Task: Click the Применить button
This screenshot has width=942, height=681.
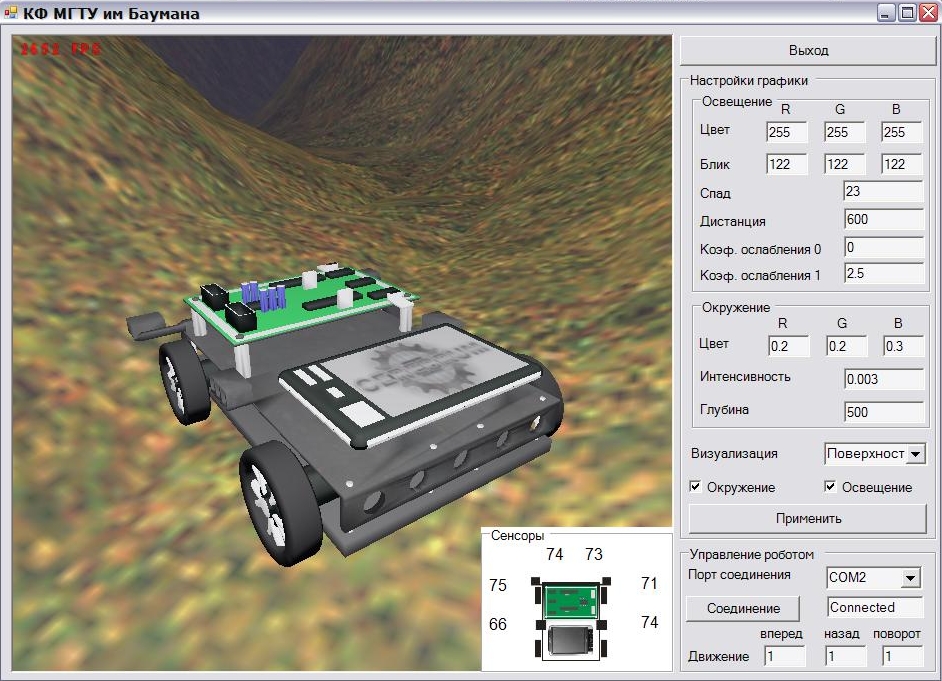Action: [808, 519]
